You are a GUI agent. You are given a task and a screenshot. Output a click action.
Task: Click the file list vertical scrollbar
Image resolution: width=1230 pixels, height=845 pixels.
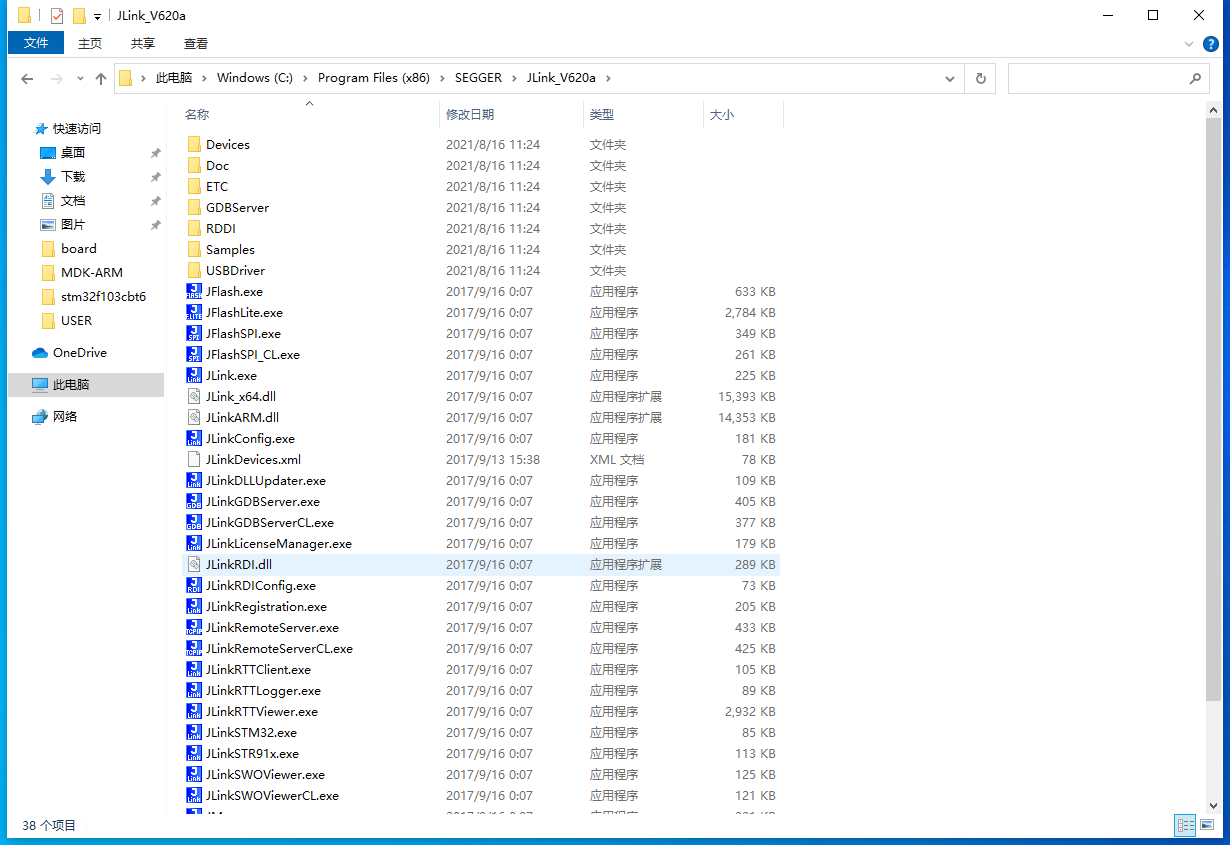click(x=1213, y=411)
